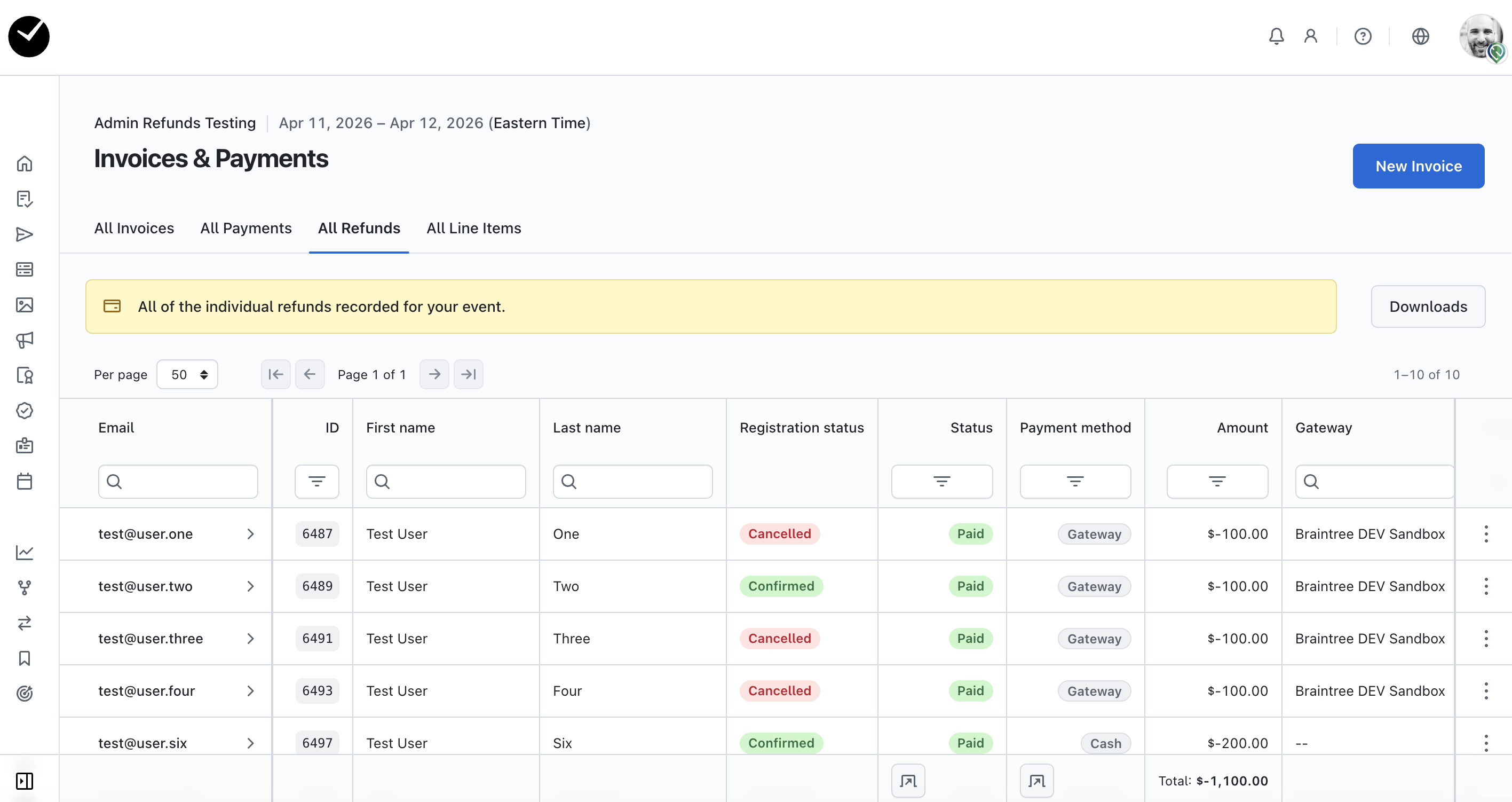Open the language globe icon
Image resolution: width=1512 pixels, height=802 pixels.
[x=1420, y=36]
